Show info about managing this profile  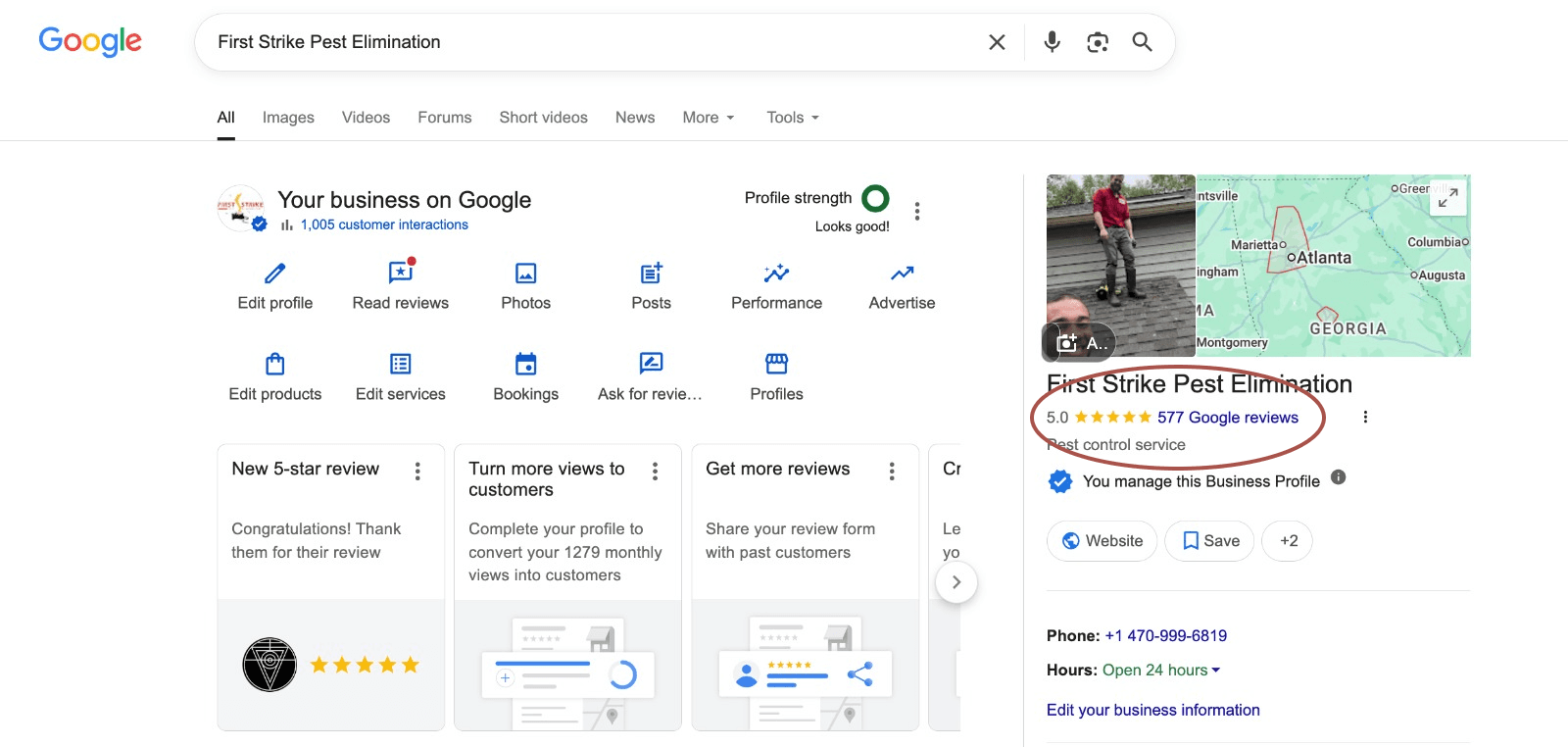(1339, 477)
